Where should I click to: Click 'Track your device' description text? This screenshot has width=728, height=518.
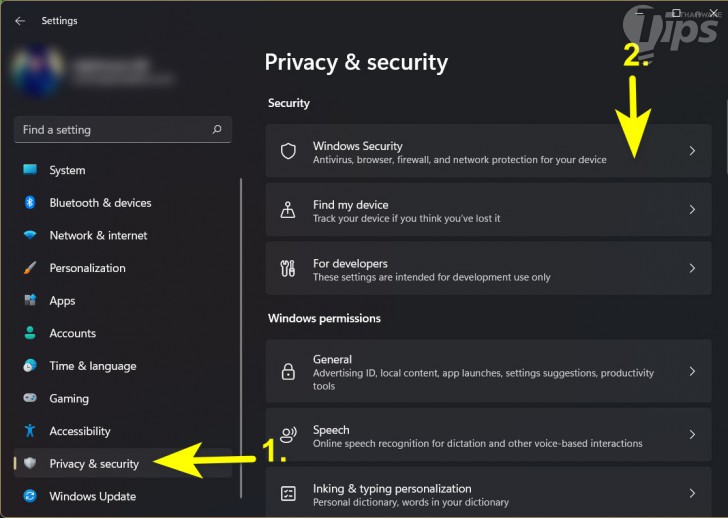(x=406, y=218)
